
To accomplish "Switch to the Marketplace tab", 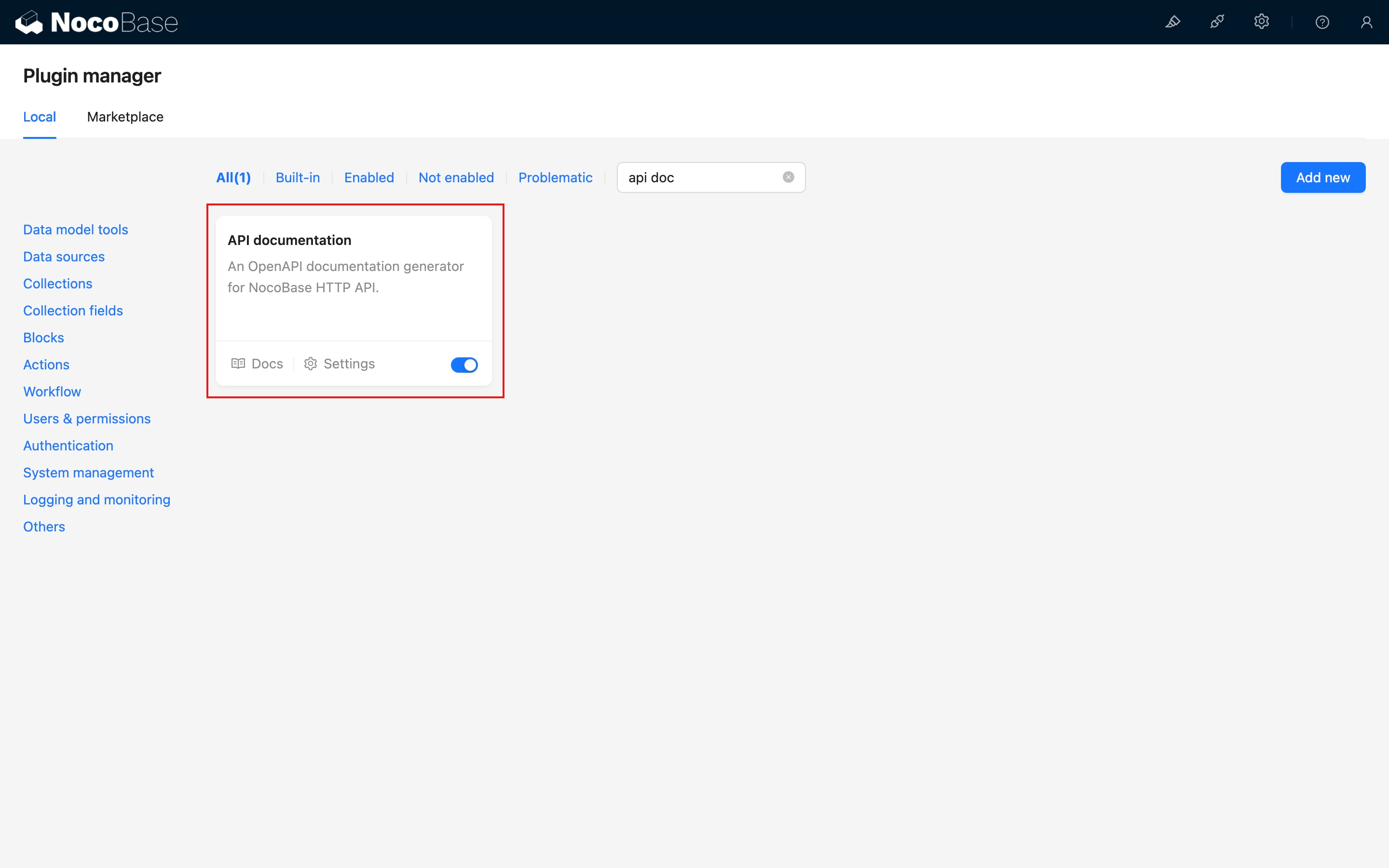I will click(125, 117).
